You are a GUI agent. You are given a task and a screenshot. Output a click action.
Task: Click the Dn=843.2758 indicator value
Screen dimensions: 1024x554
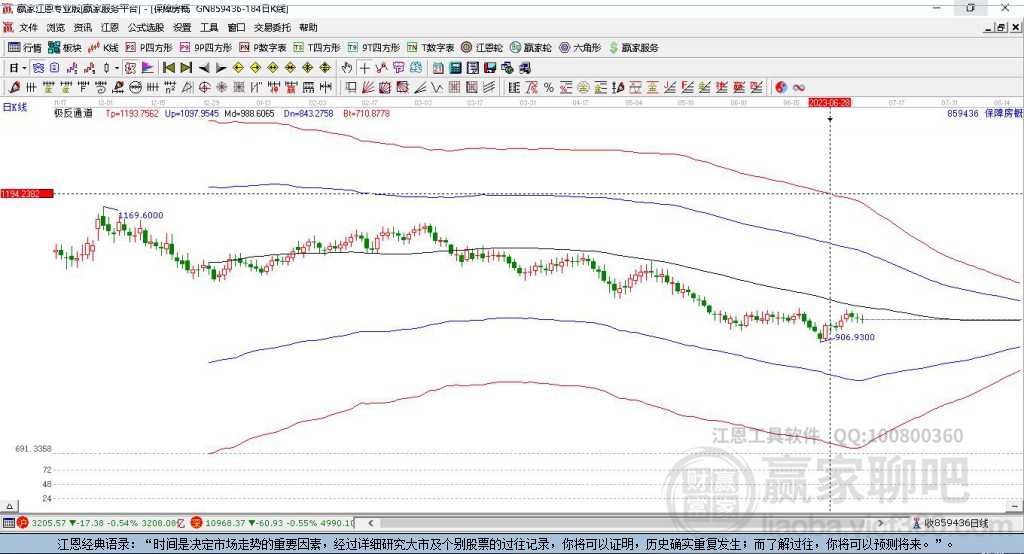point(308,113)
